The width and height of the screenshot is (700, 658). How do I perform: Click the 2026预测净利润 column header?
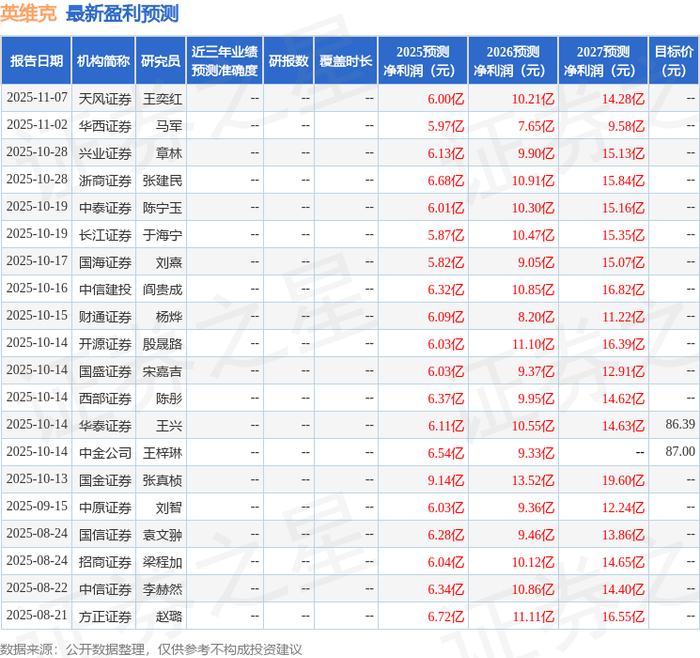[512, 61]
